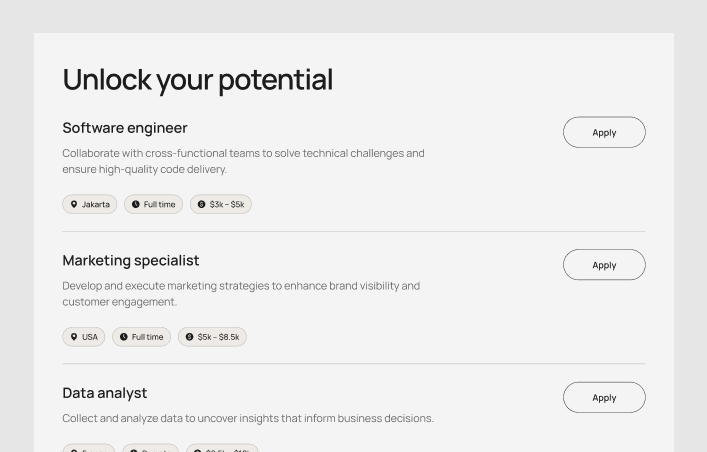The height and width of the screenshot is (452, 707).
Task: Click the clock icon under Data analyst
Action: [134, 450]
